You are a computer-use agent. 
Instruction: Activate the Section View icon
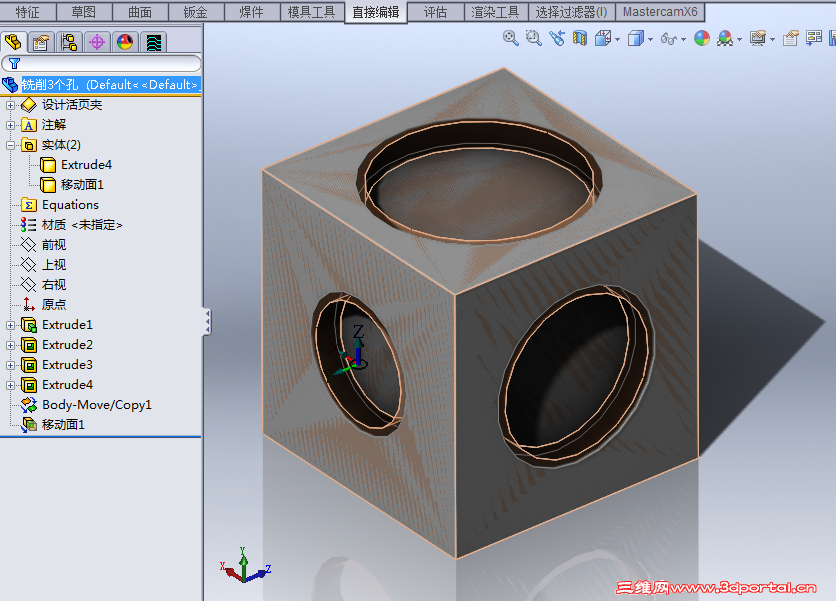578,38
